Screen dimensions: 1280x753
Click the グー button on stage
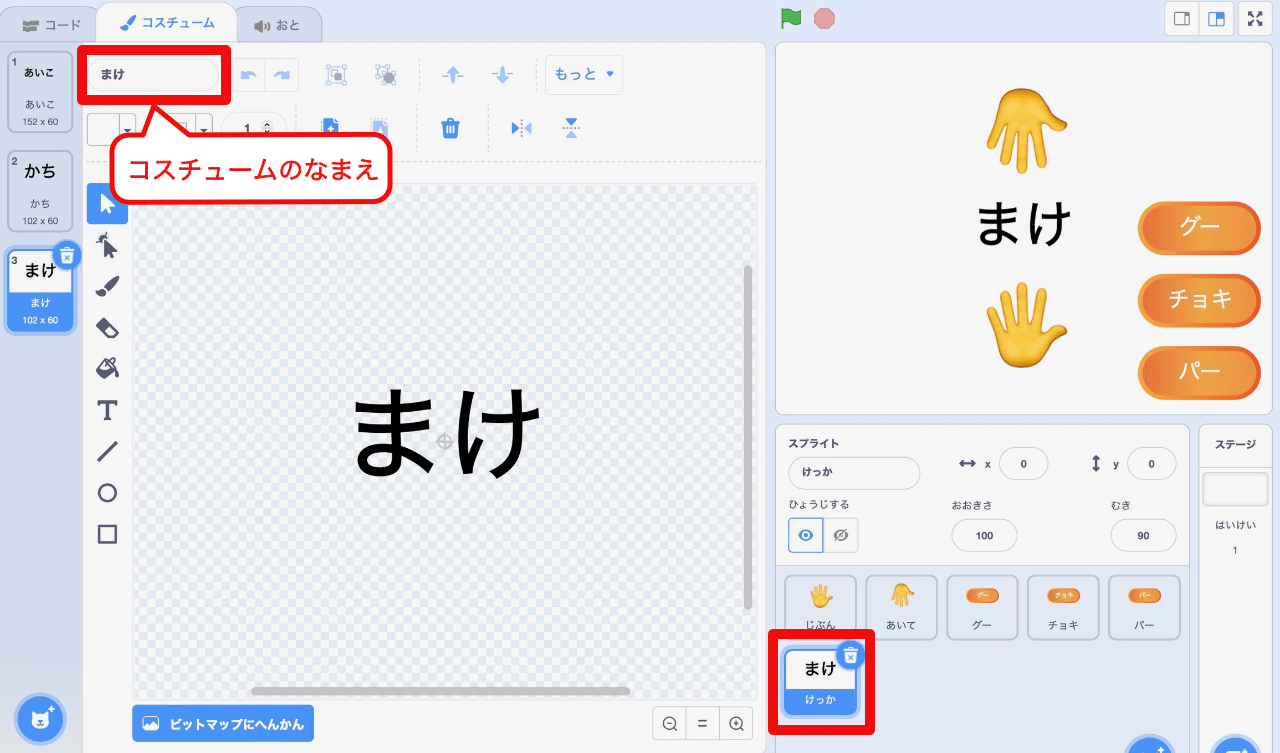(1199, 228)
